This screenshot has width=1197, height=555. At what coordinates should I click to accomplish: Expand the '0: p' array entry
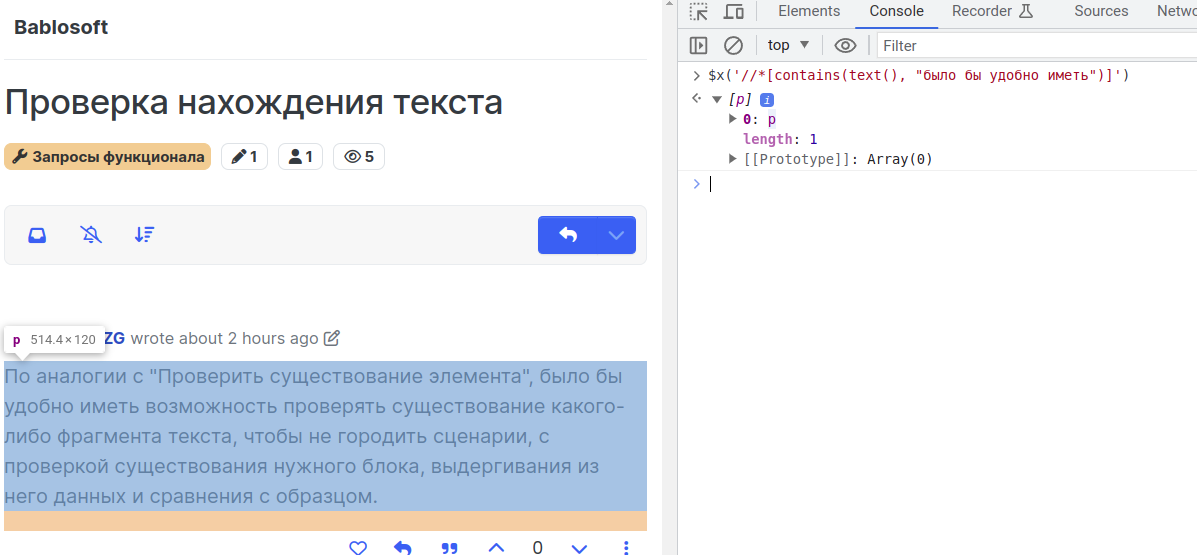(733, 119)
